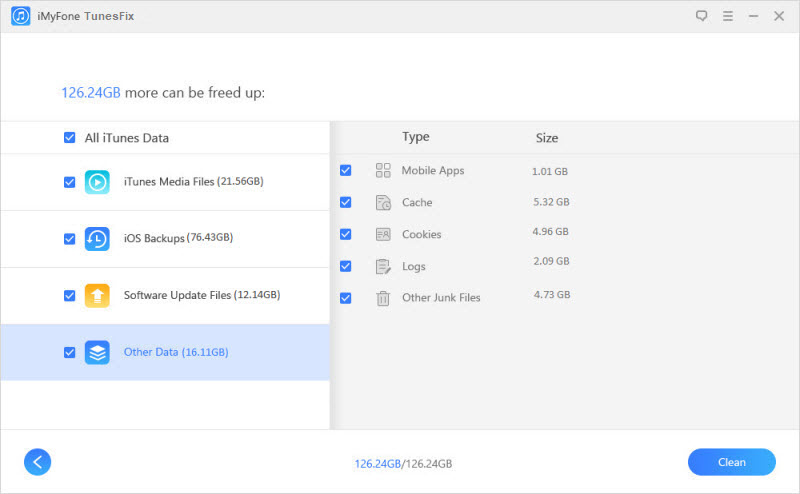The width and height of the screenshot is (800, 494).
Task: Click the 5.32 GB size value
Action: [551, 202]
